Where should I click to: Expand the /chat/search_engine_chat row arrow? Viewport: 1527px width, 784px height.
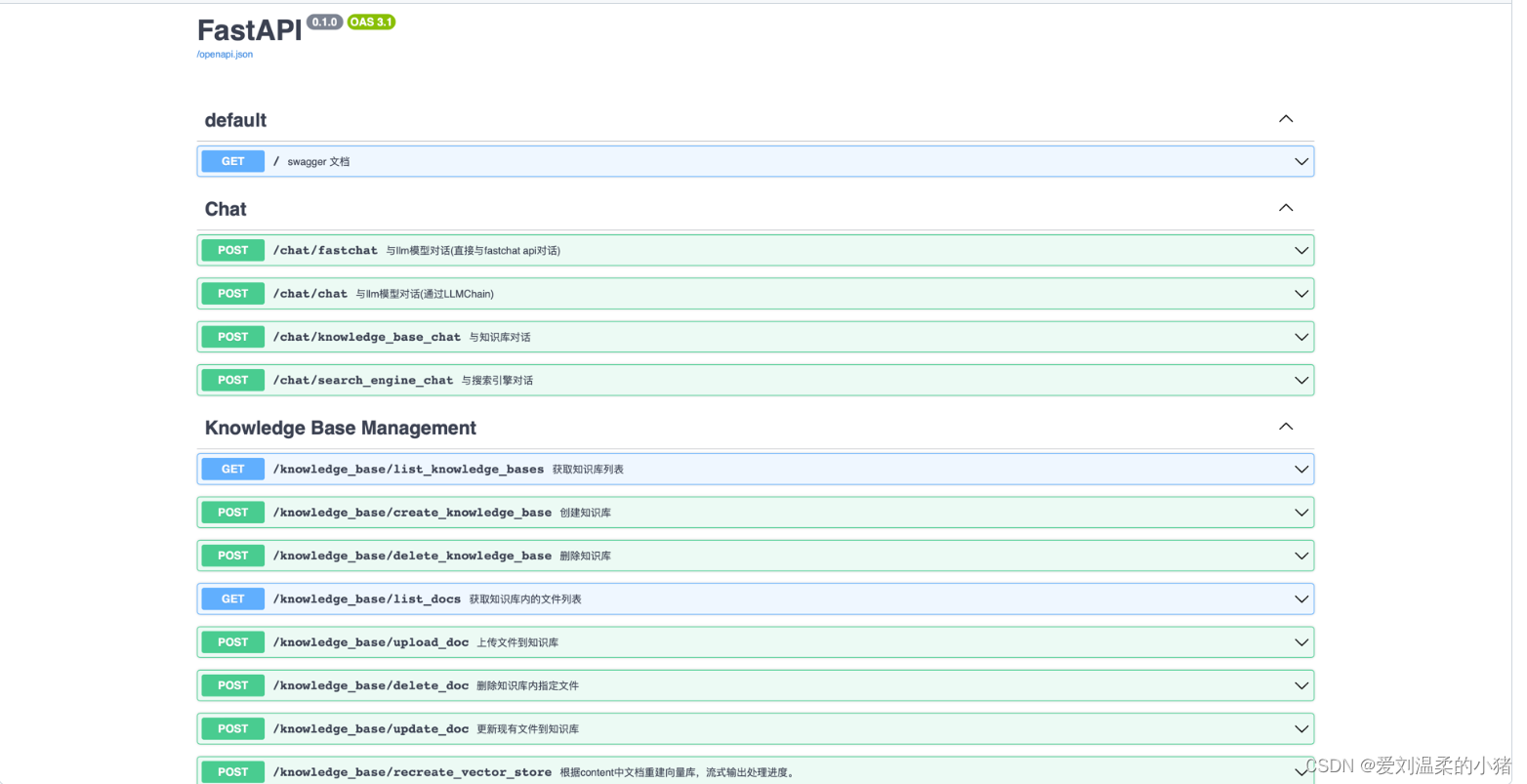coord(1301,381)
